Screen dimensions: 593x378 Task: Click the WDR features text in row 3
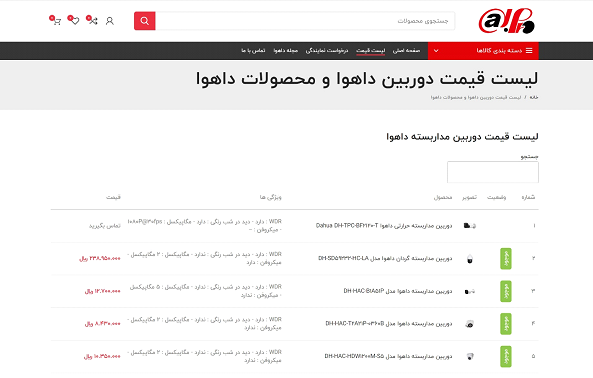point(206,291)
